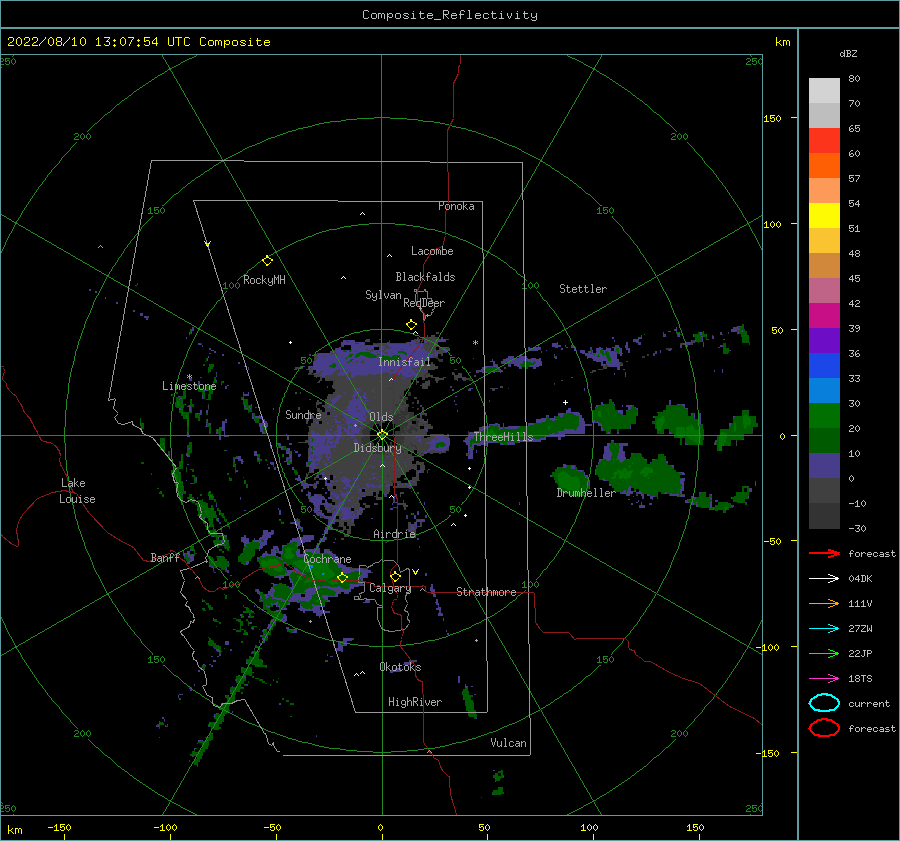The height and width of the screenshot is (841, 900).
Task: Click the 33 dBZ blue color swatch
Action: [x=824, y=366]
